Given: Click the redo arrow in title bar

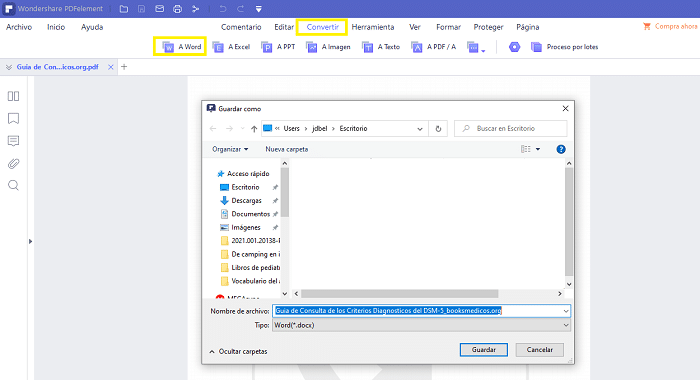Looking at the screenshot, I should [241, 9].
